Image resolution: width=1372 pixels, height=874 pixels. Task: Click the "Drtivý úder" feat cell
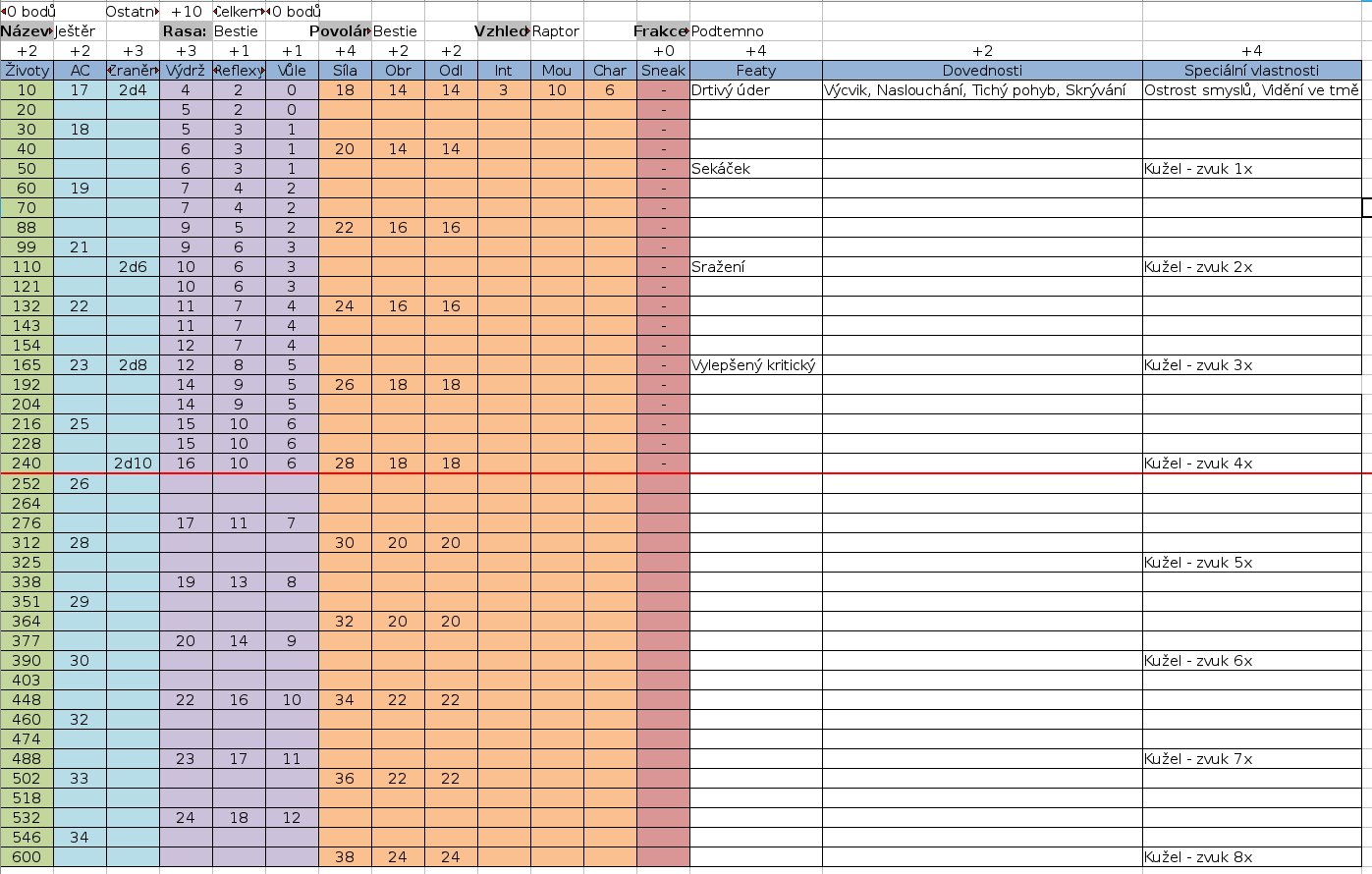coord(755,90)
